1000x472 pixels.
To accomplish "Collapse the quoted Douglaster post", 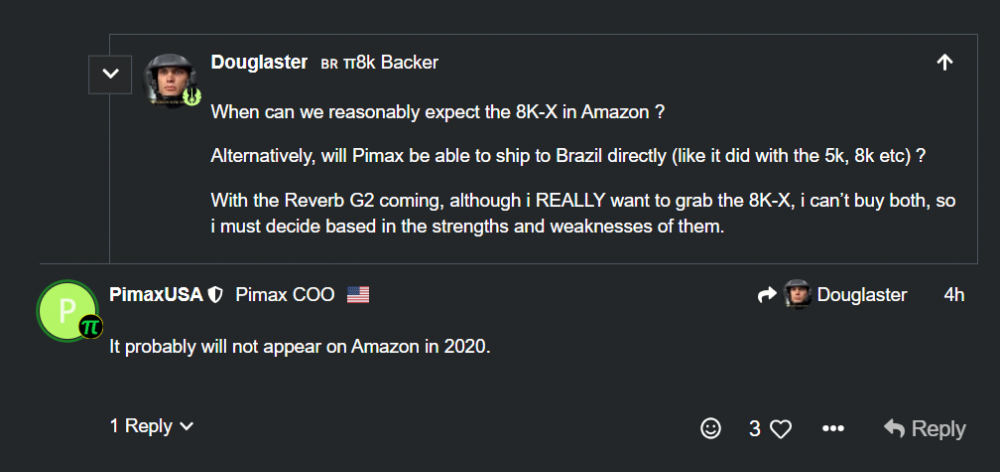I will 111,74.
